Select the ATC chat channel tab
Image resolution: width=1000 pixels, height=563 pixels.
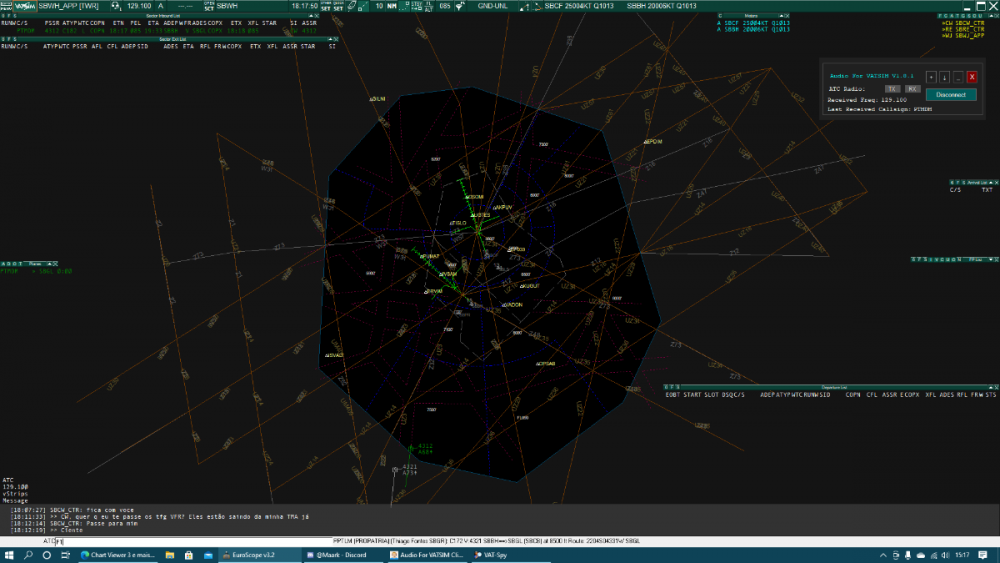pyautogui.click(x=8, y=480)
